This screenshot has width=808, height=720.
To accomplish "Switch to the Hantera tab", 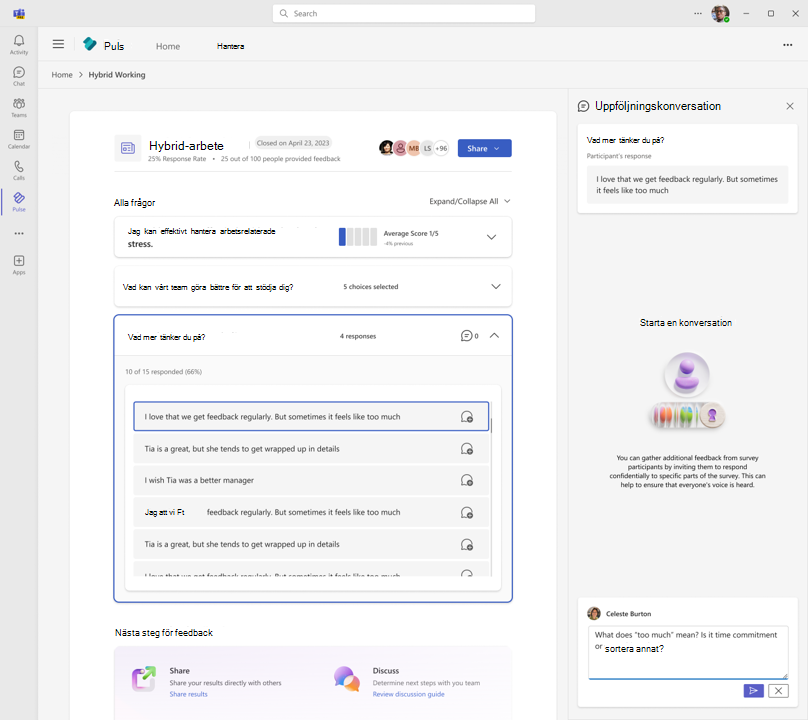I will 230,46.
